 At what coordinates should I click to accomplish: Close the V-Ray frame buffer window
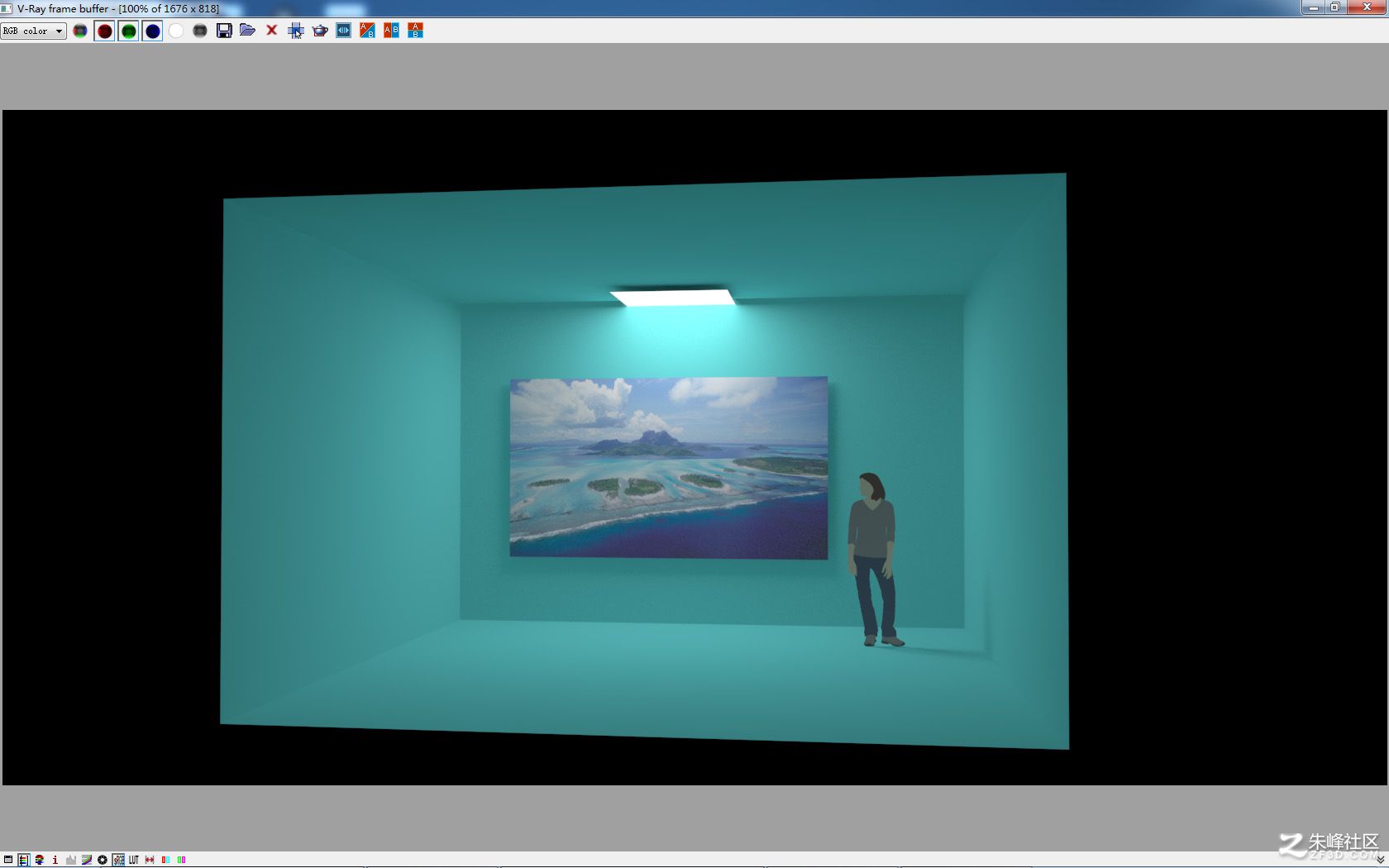click(1367, 7)
